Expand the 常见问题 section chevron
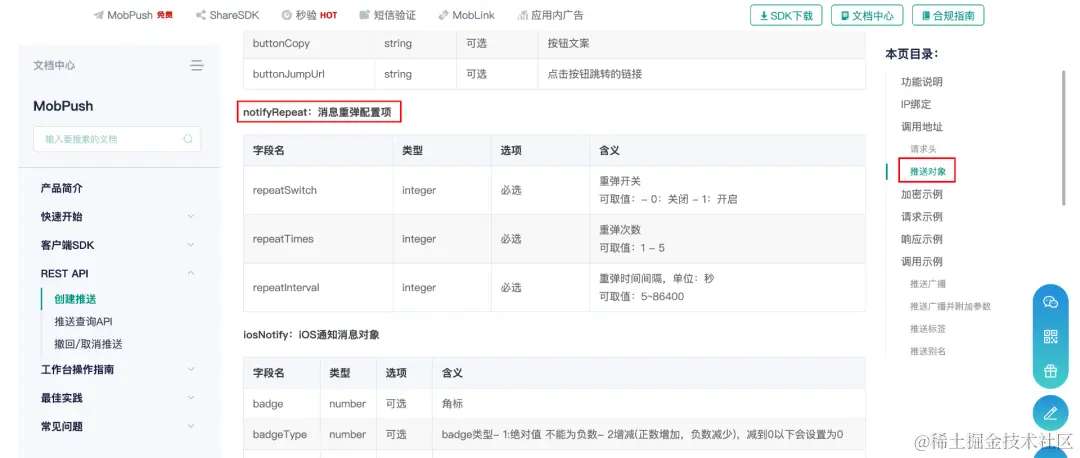Viewport: 1080px width, 458px height. point(191,426)
